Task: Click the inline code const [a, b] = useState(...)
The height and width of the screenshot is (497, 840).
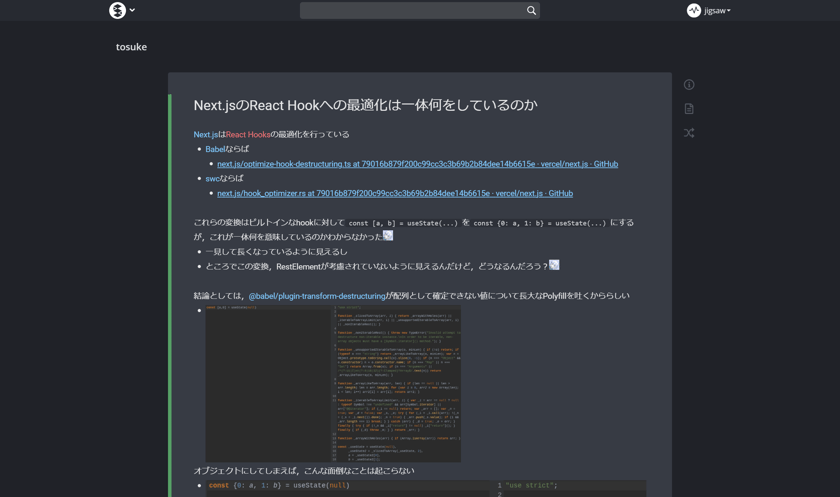Action: pyautogui.click(x=403, y=223)
